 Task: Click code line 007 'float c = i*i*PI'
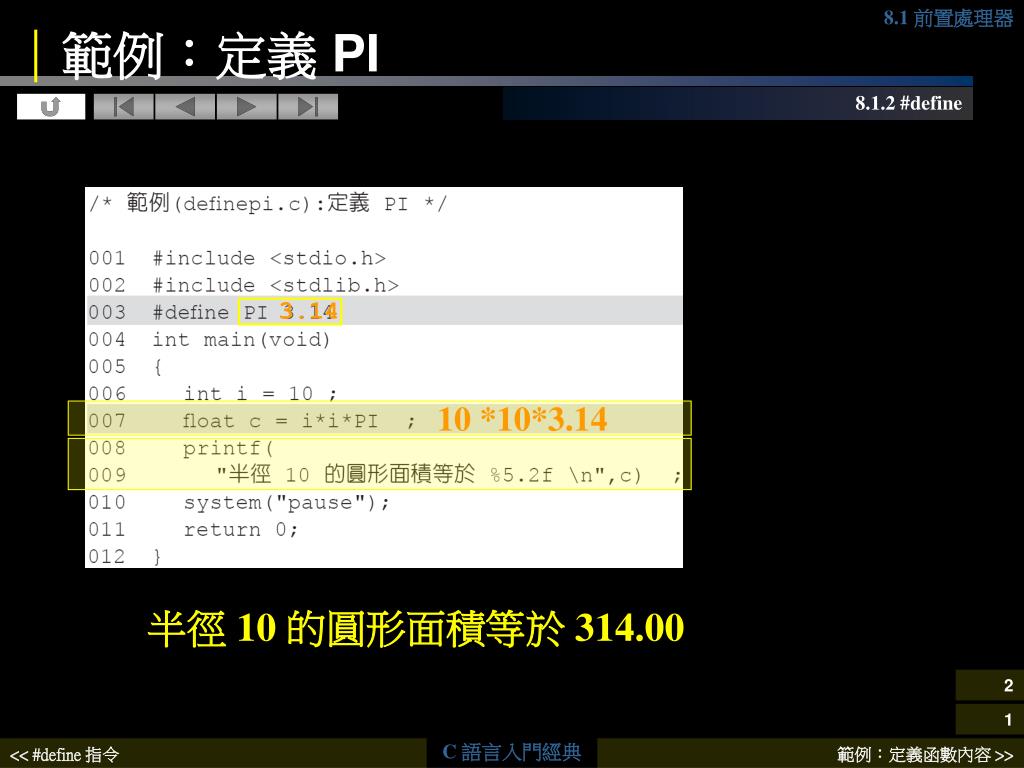(x=280, y=421)
